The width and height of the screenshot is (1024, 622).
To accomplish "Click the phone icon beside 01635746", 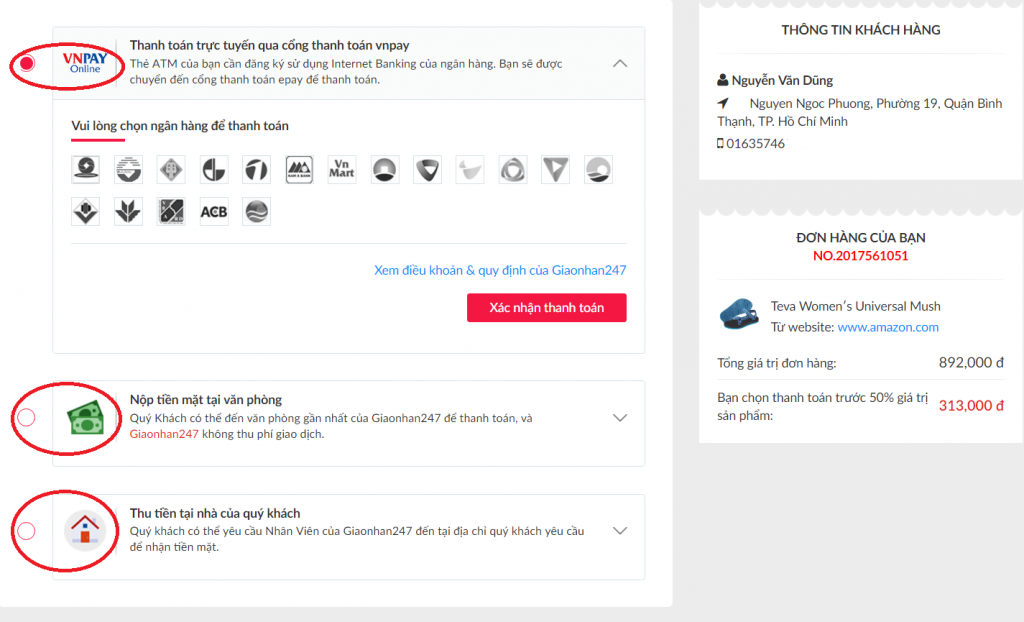I will (720, 143).
